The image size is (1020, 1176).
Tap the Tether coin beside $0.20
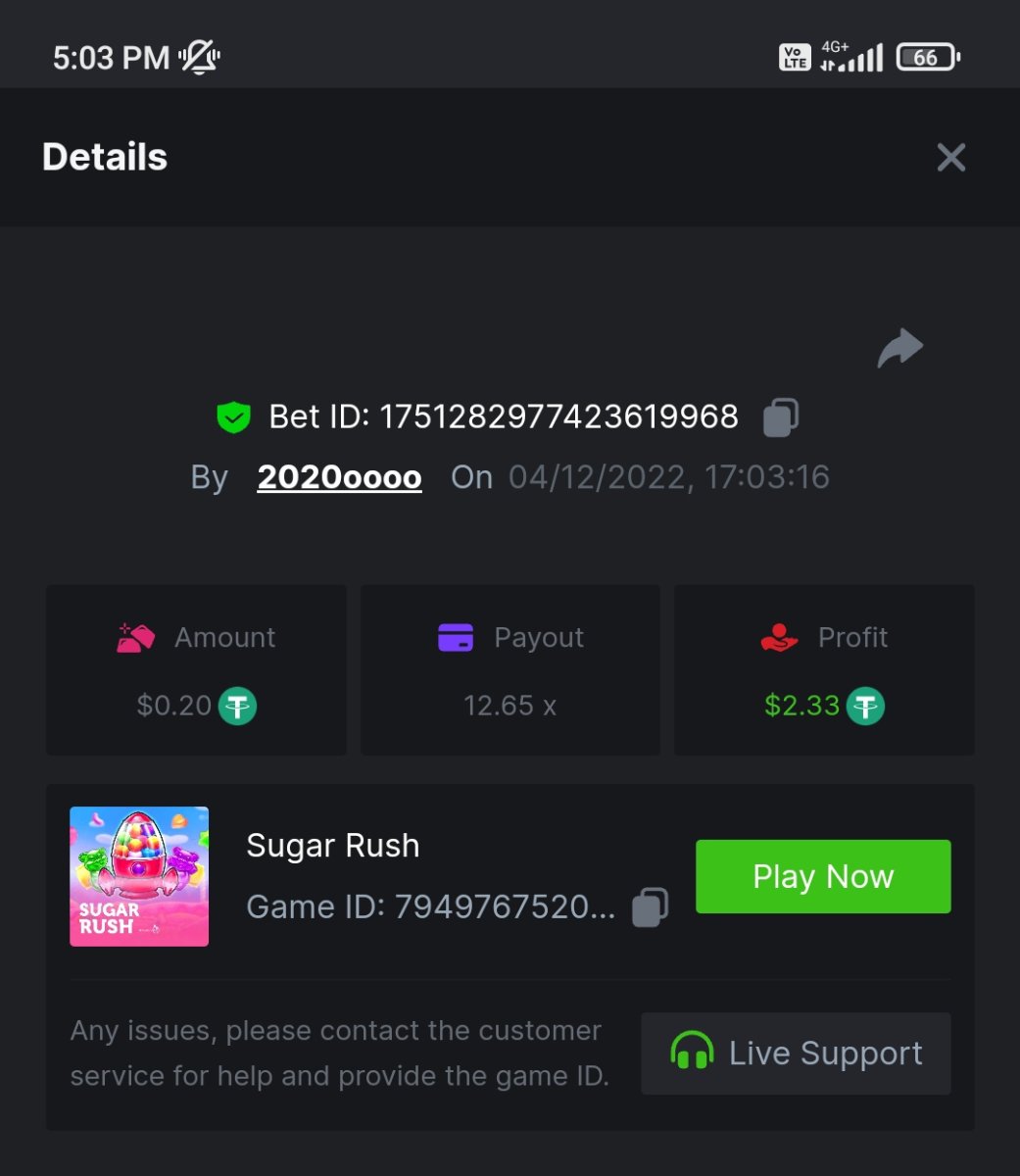237,706
